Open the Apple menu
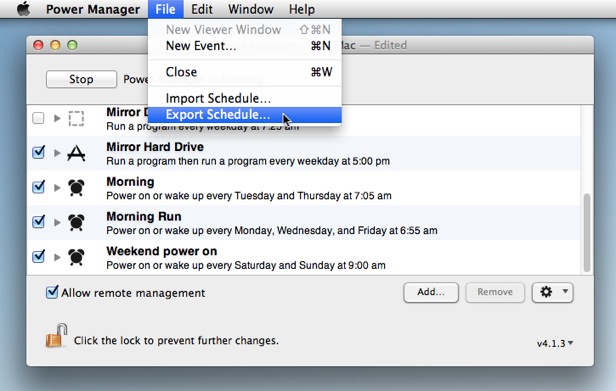The image size is (616, 391). tap(24, 9)
